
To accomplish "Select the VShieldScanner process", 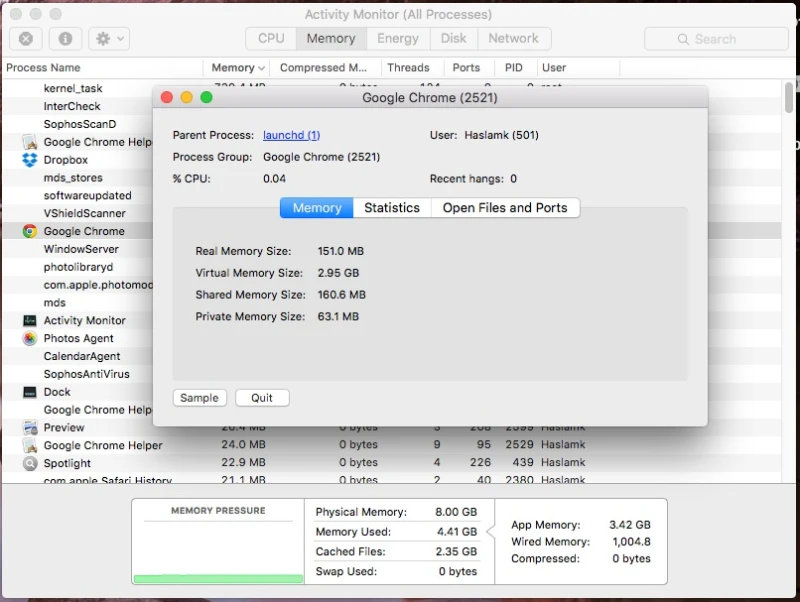I will click(x=84, y=213).
